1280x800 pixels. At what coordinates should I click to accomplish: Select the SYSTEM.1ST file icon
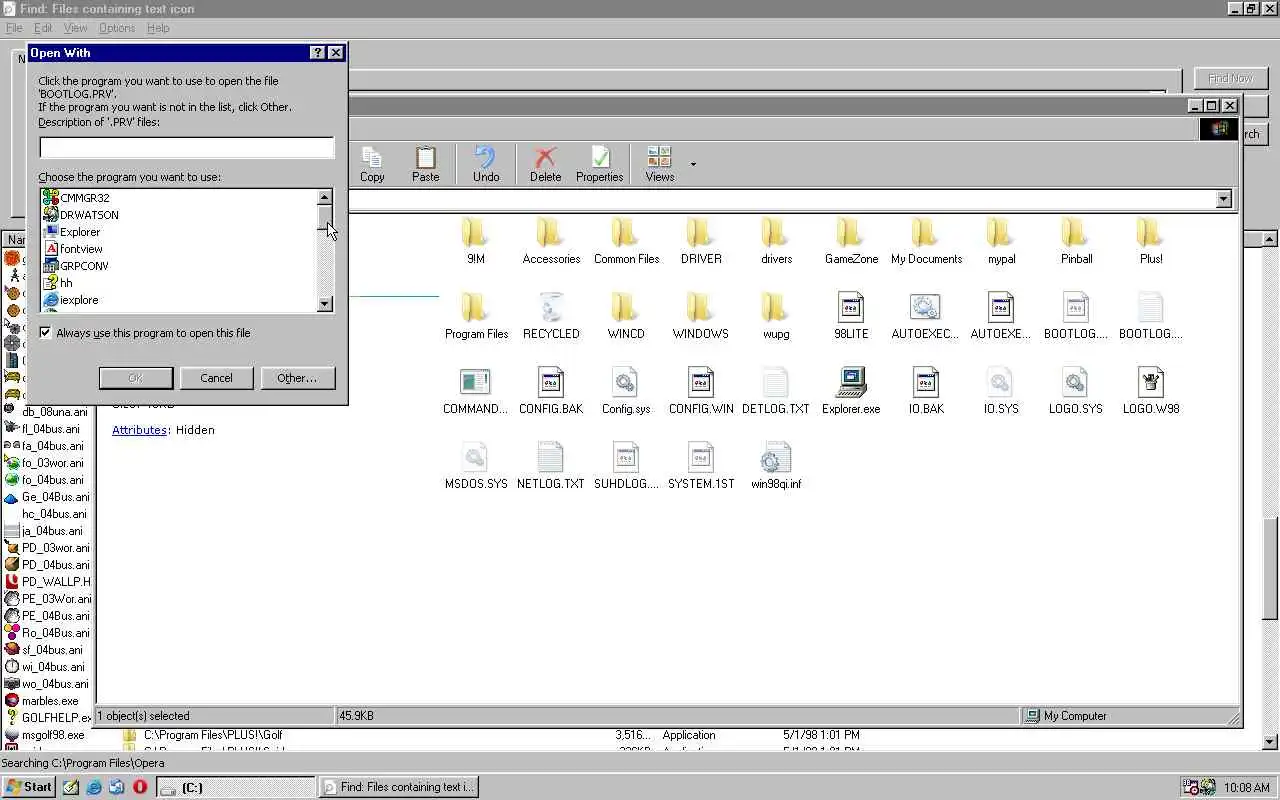[701, 466]
